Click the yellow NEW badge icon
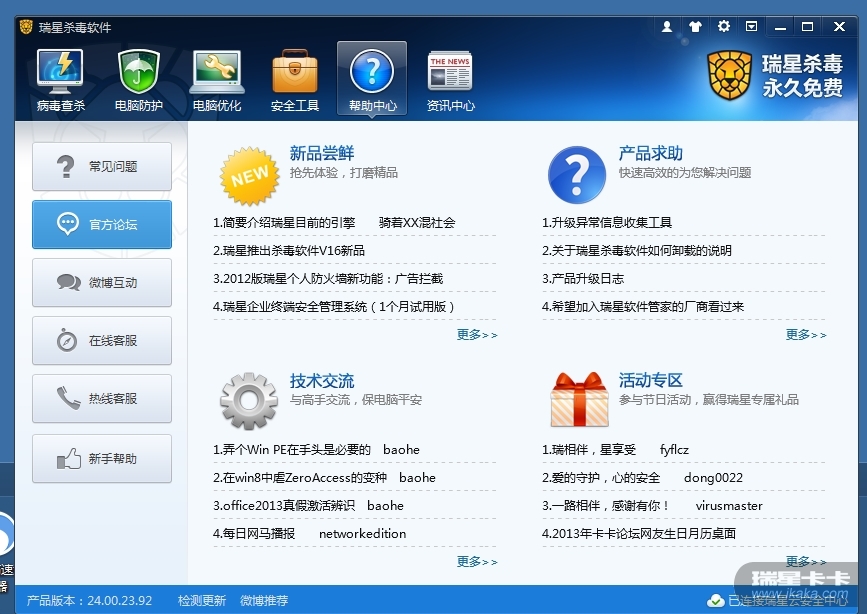 249,176
